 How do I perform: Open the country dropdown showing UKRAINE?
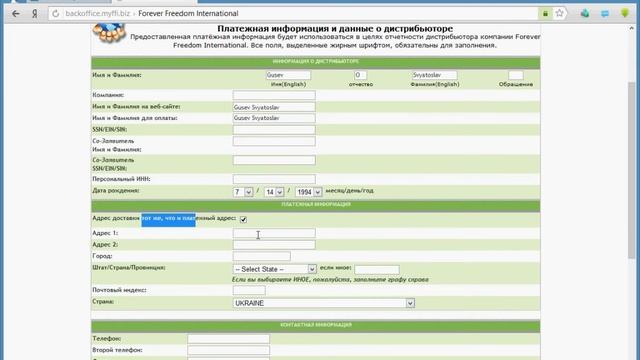pyautogui.click(x=324, y=303)
